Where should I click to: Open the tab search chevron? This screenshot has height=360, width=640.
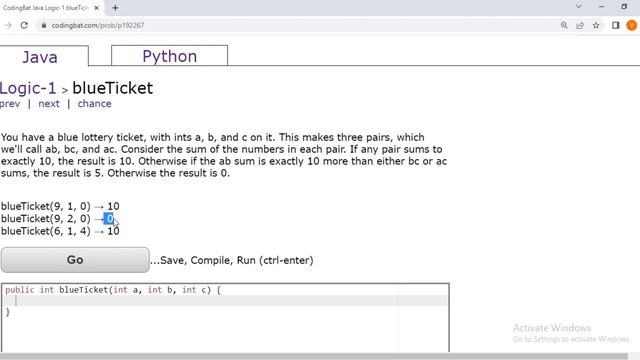[579, 7]
